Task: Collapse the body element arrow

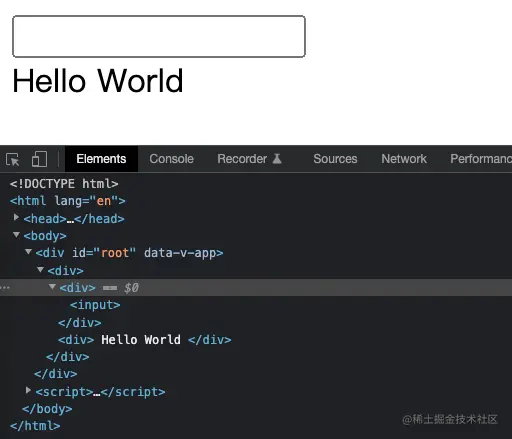Action: pyautogui.click(x=16, y=235)
